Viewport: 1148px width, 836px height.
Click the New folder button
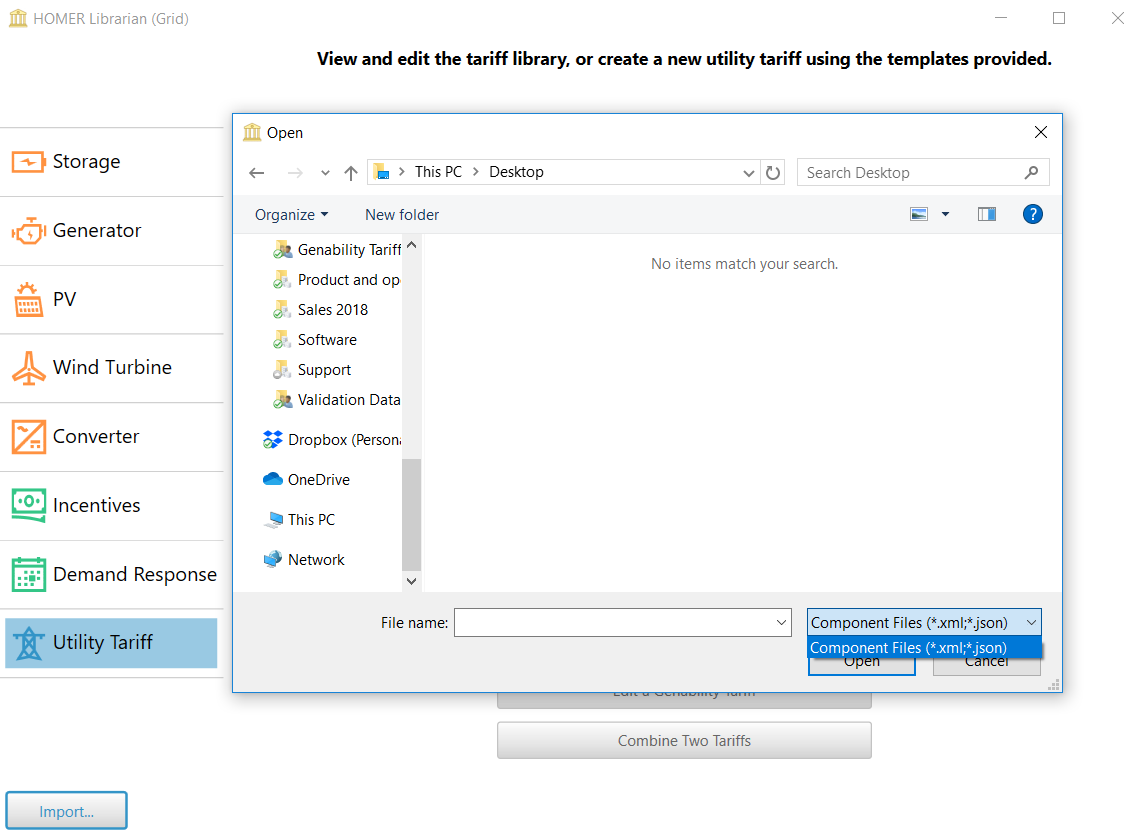coord(402,215)
